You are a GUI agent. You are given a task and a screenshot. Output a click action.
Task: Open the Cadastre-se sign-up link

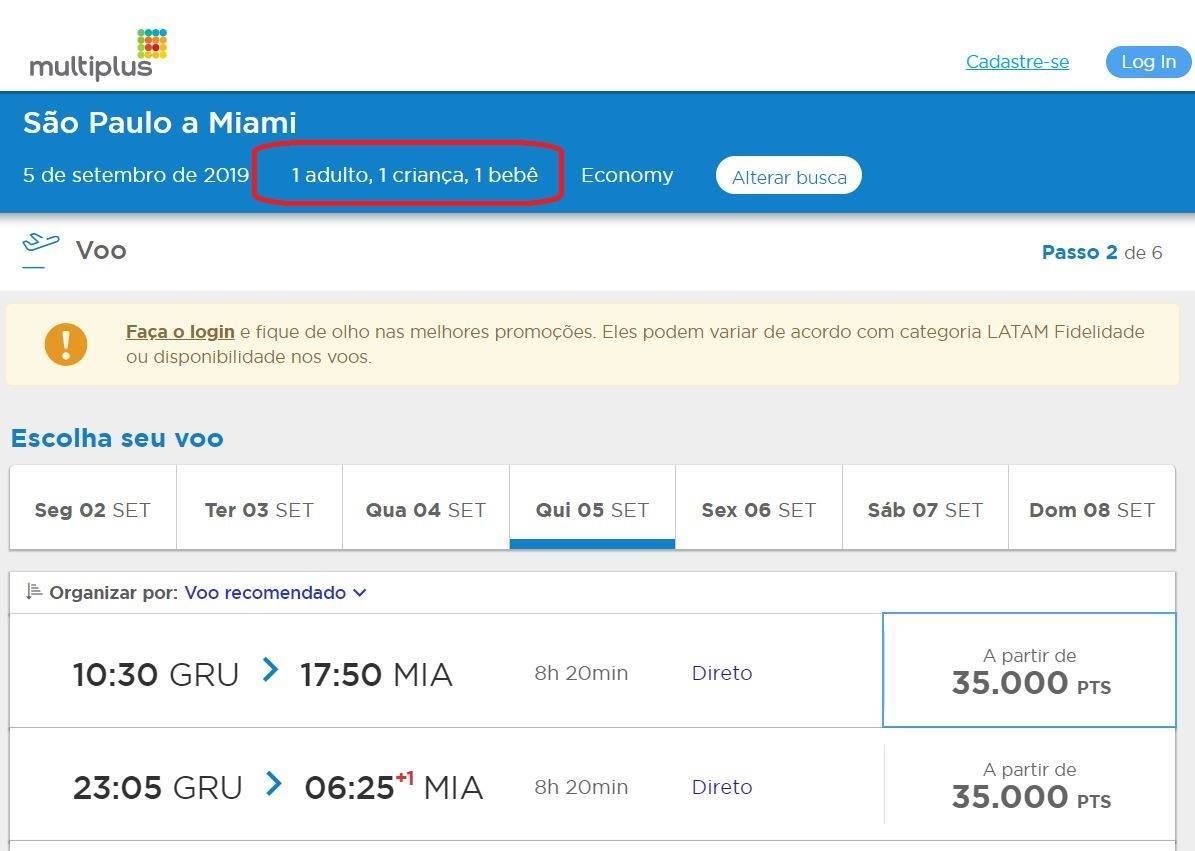tap(1017, 62)
